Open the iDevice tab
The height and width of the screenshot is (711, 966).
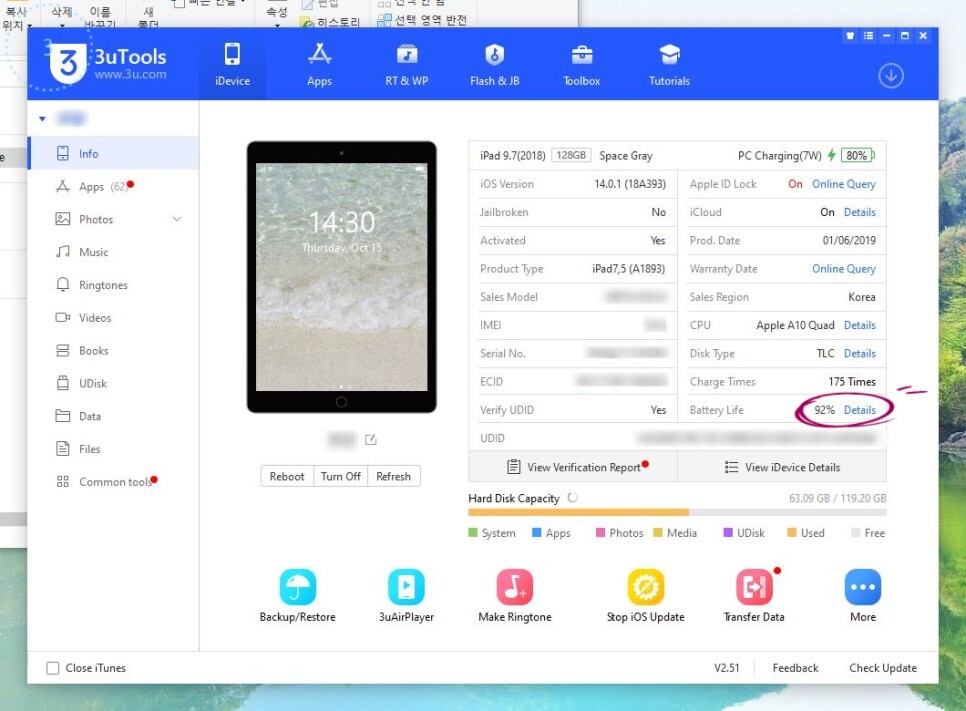click(x=232, y=63)
